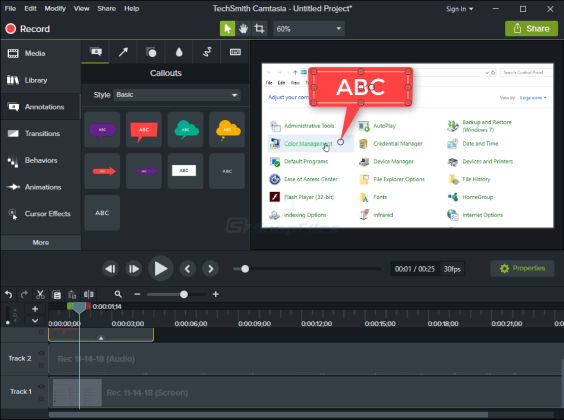The width and height of the screenshot is (564, 420).
Task: Switch to Shapes annotation tab
Action: pos(151,52)
